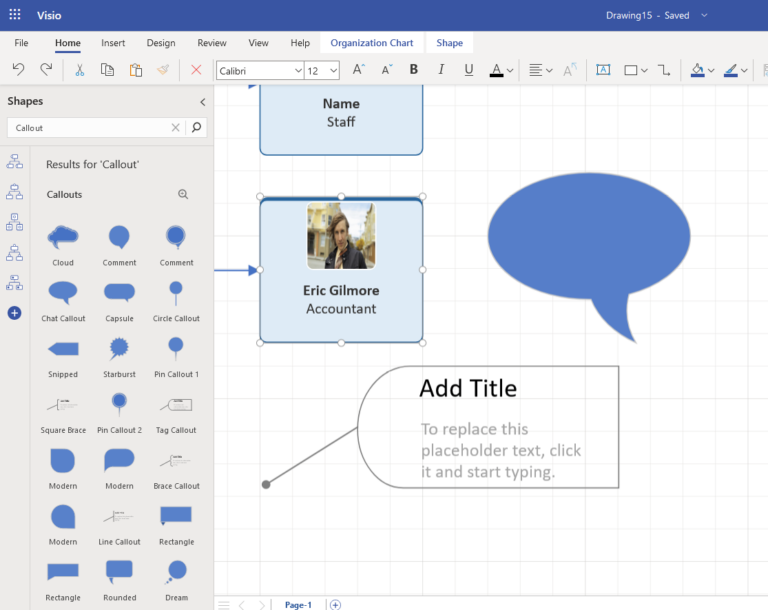Image resolution: width=768 pixels, height=610 pixels.
Task: Increase font size with larger A icon
Action: (x=359, y=70)
